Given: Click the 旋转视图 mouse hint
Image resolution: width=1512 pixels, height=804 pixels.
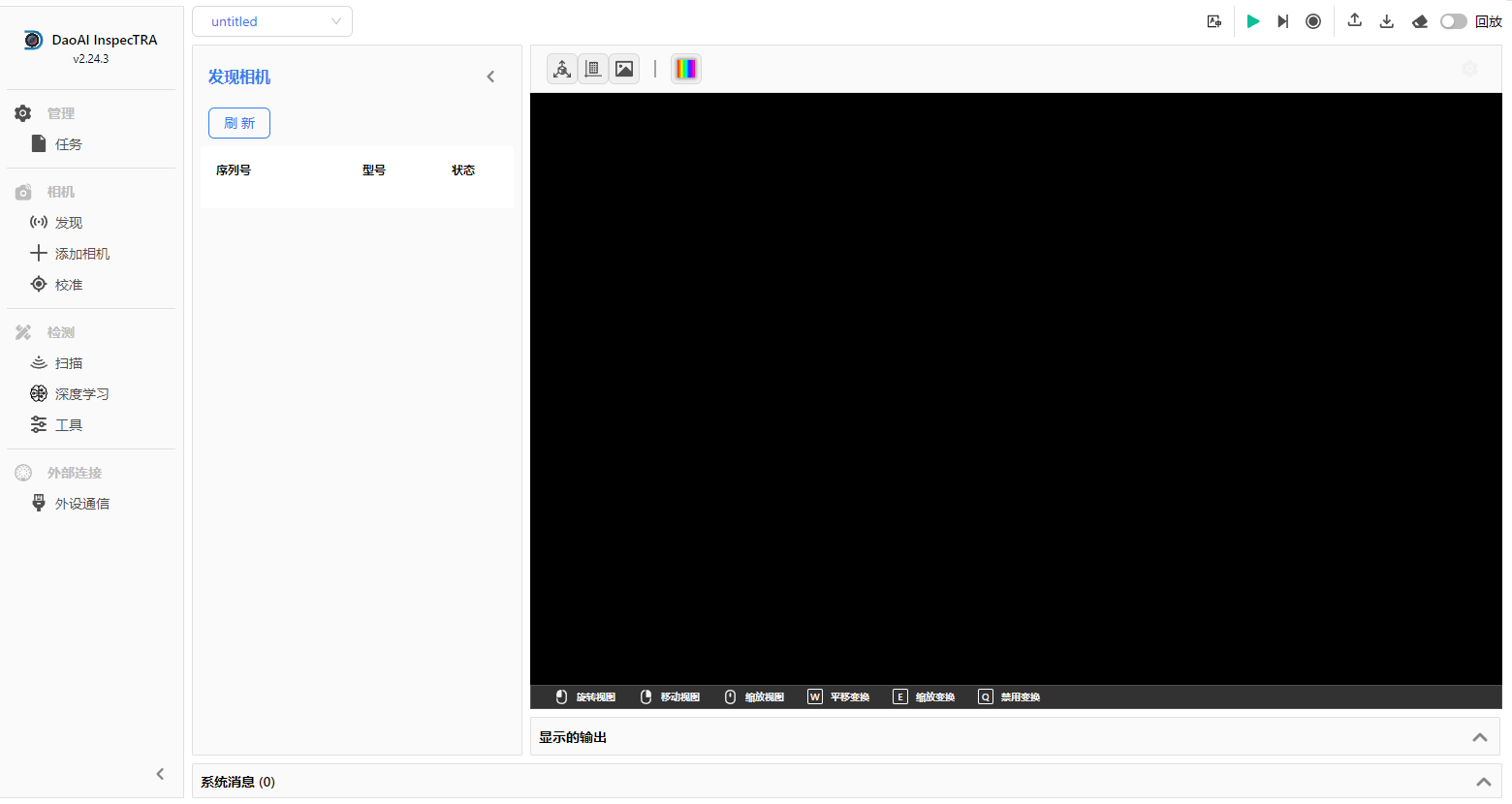Looking at the screenshot, I should coord(585,697).
